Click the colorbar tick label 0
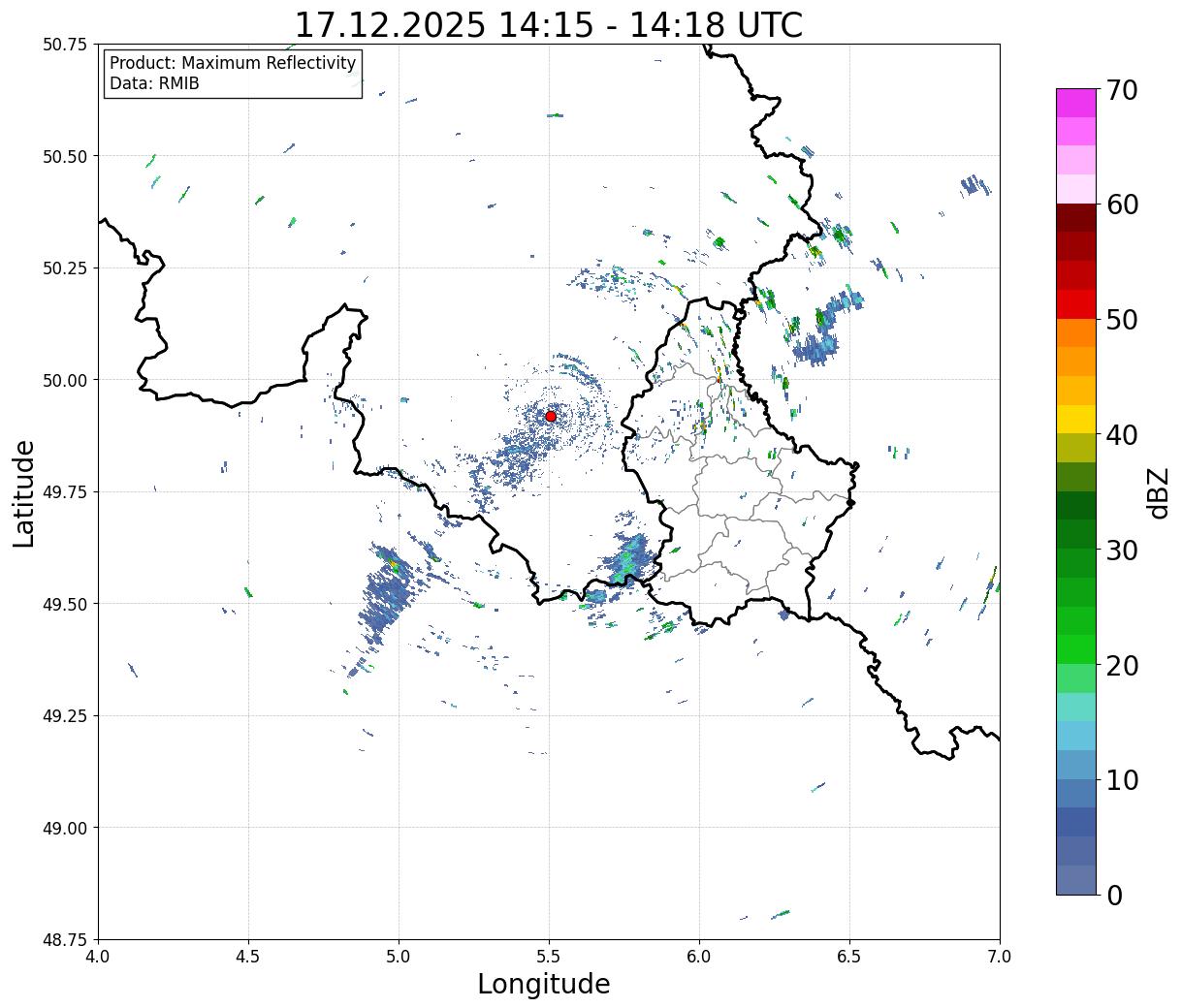The width and height of the screenshot is (1182, 1008). 1114,896
